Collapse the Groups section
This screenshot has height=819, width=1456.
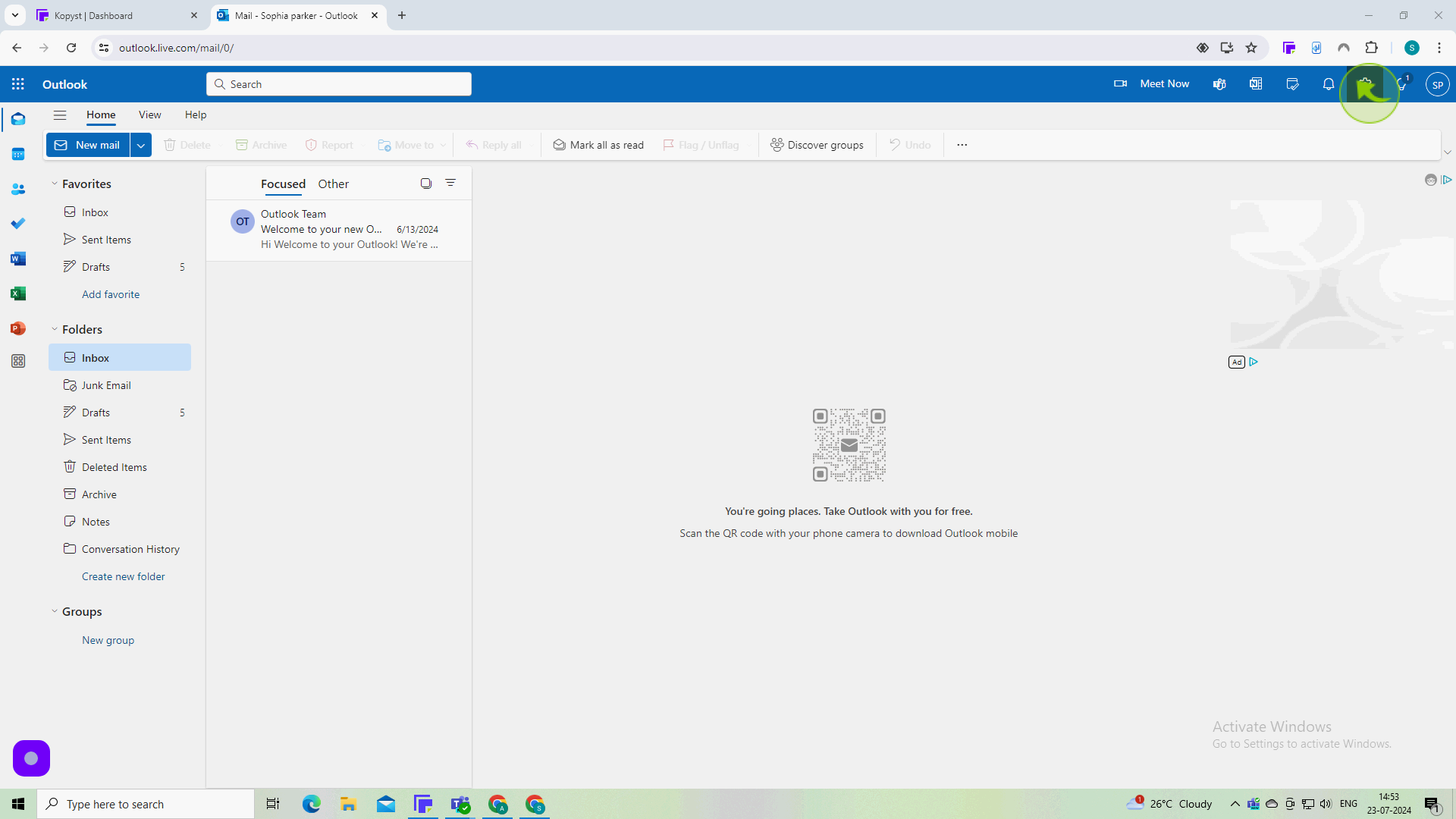click(54, 611)
